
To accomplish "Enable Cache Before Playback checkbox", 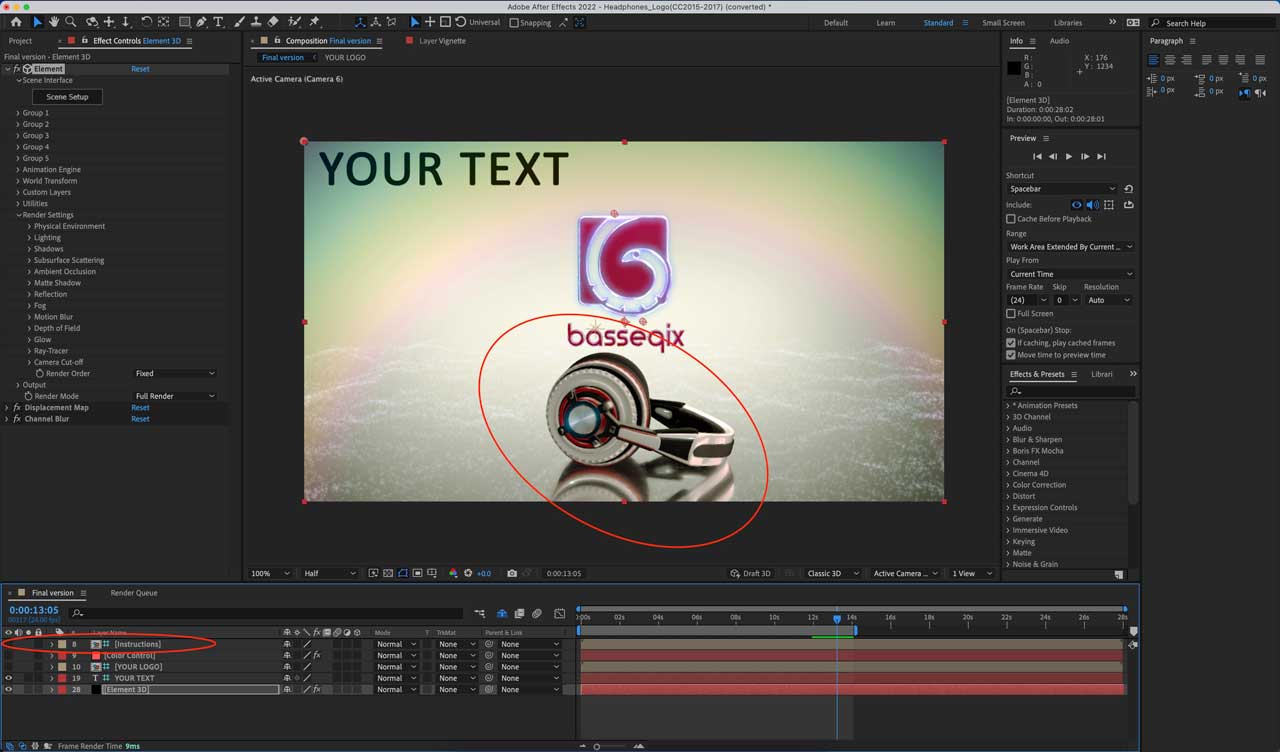I will (1011, 219).
